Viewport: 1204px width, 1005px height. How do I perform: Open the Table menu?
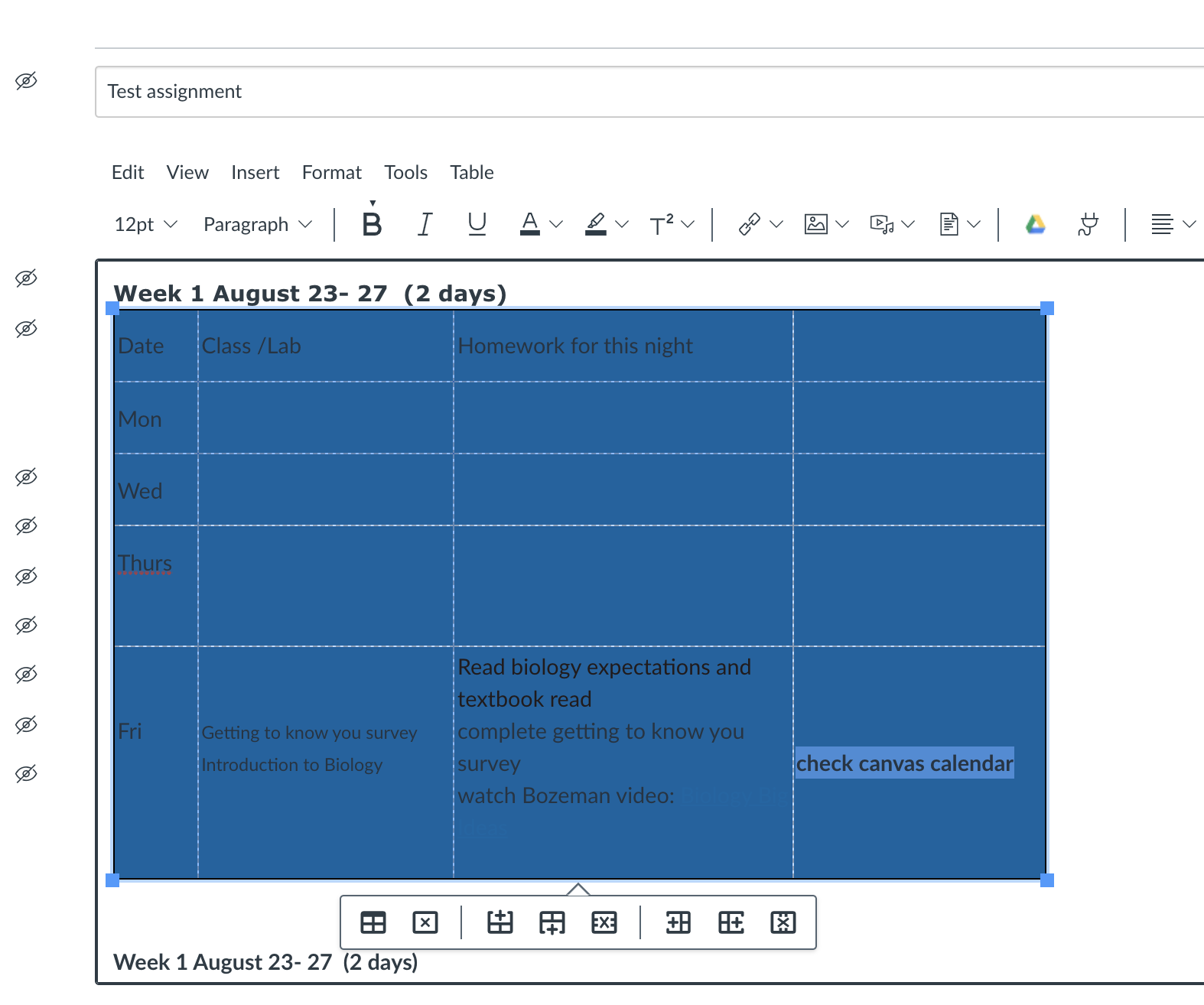472,172
